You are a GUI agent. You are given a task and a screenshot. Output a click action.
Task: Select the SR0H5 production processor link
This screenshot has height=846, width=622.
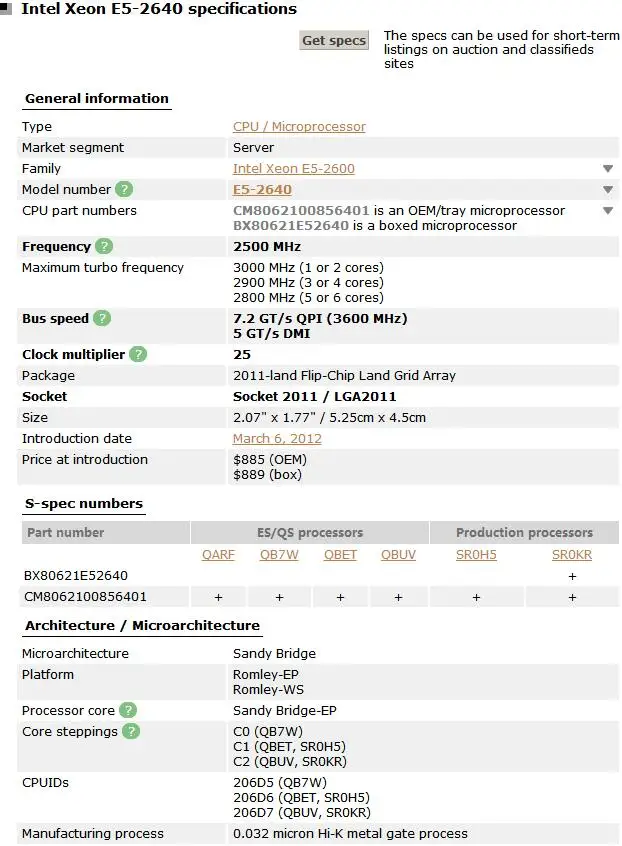coord(476,555)
